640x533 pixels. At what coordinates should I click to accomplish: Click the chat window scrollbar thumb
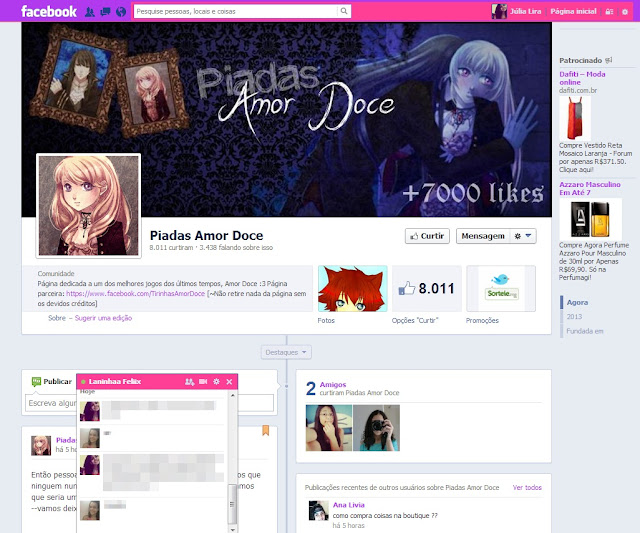tap(232, 504)
